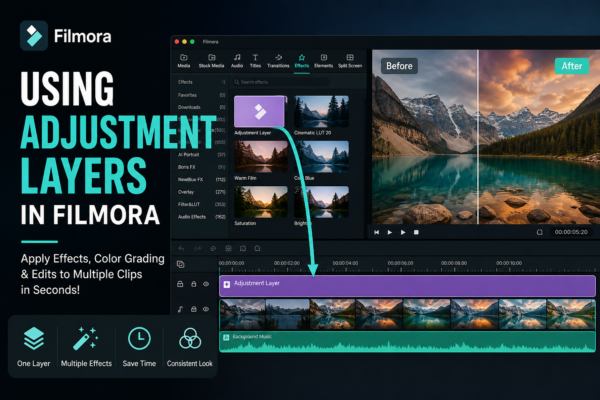This screenshot has width=600, height=400.
Task: Click the play button beside skip-back
Action: pos(390,232)
